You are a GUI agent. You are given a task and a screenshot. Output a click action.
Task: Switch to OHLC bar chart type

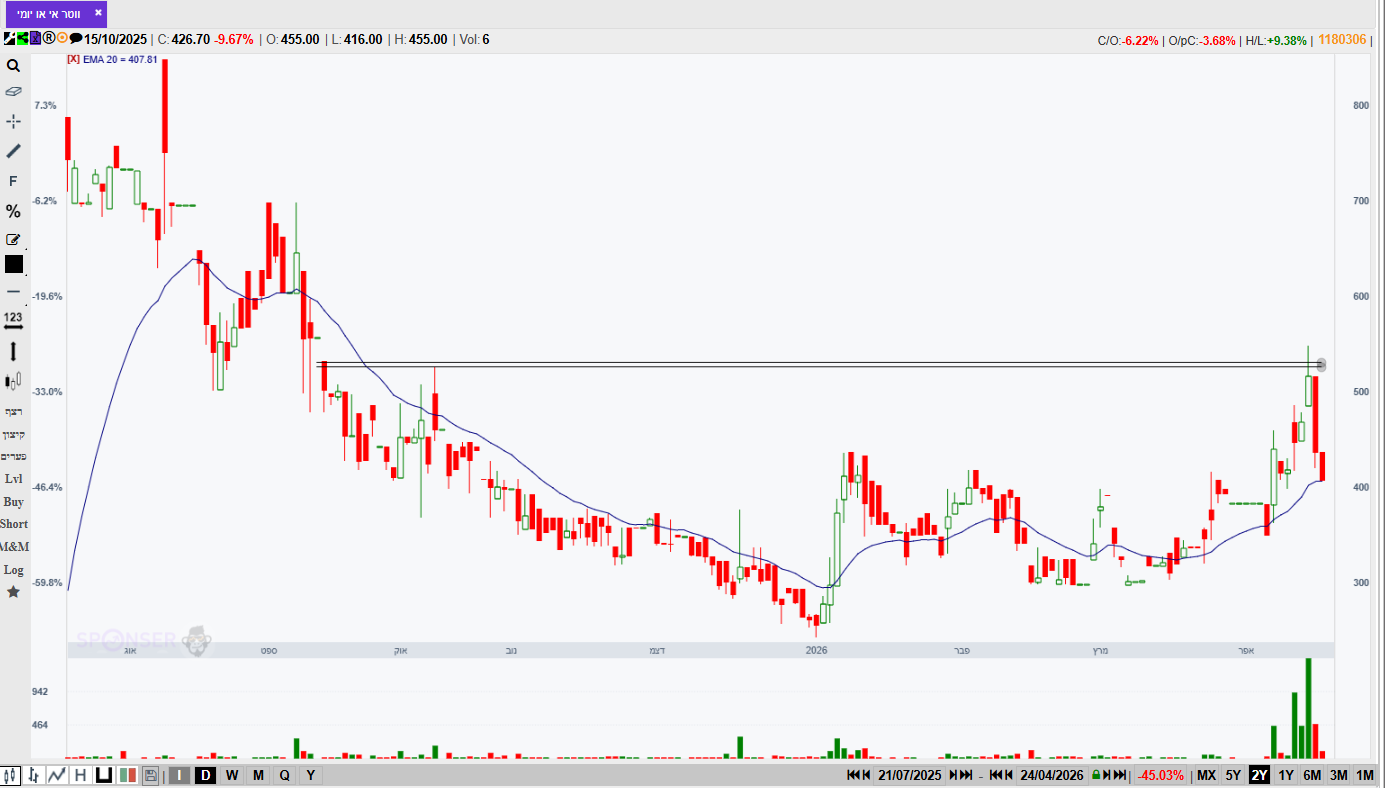tap(35, 775)
